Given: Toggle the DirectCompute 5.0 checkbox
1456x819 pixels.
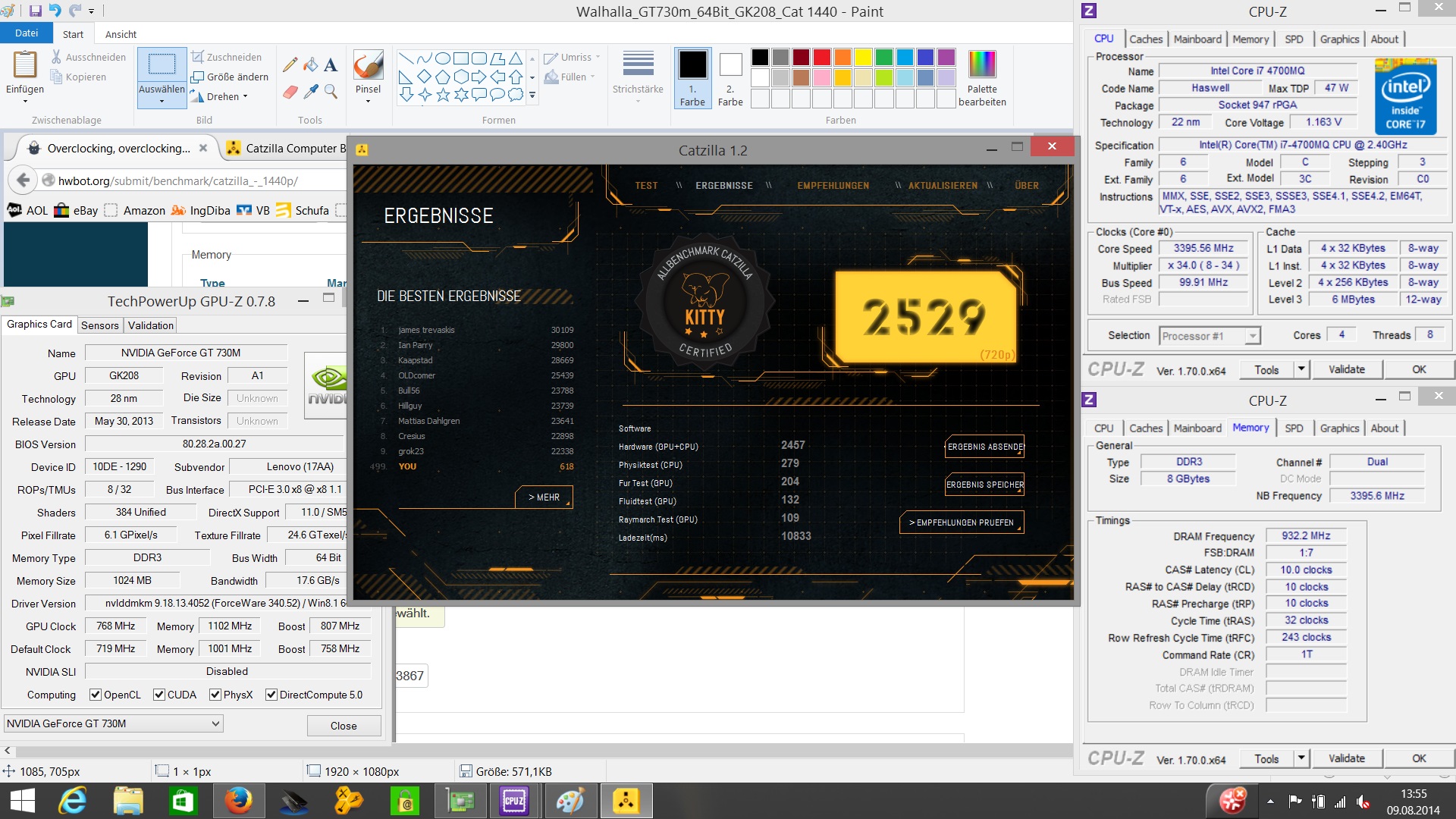Looking at the screenshot, I should click(x=271, y=695).
